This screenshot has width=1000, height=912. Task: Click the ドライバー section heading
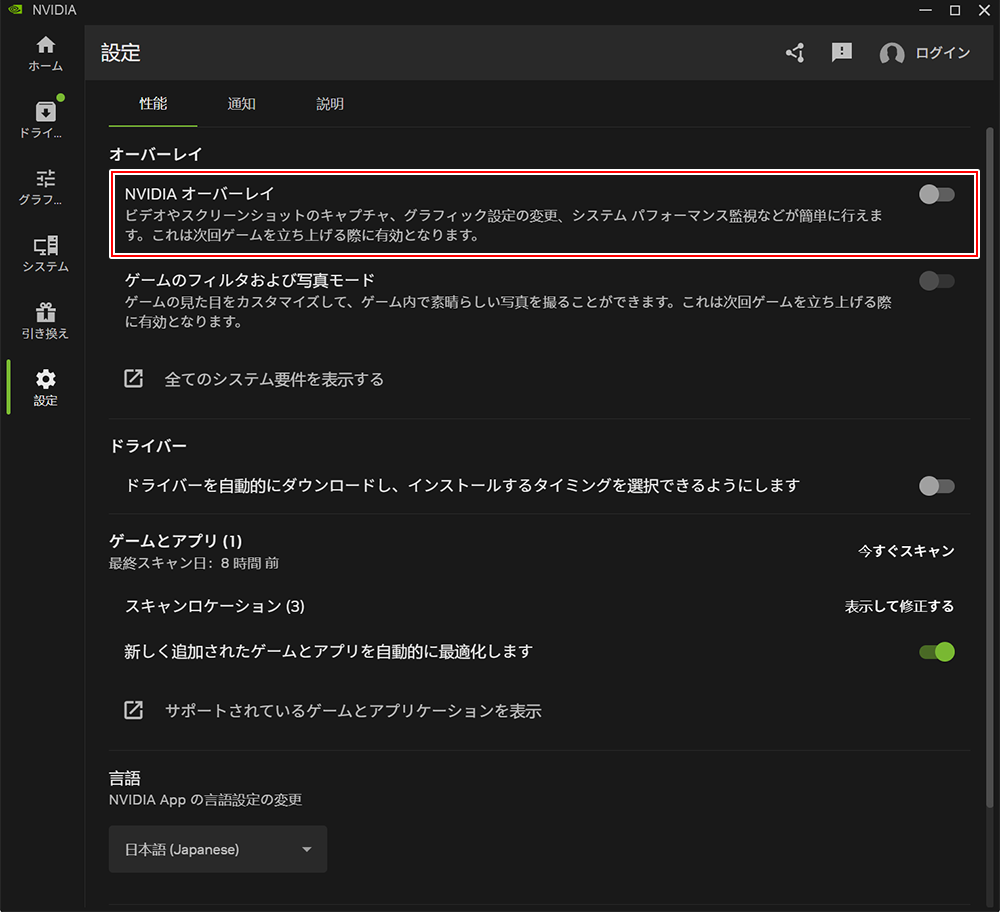point(148,446)
